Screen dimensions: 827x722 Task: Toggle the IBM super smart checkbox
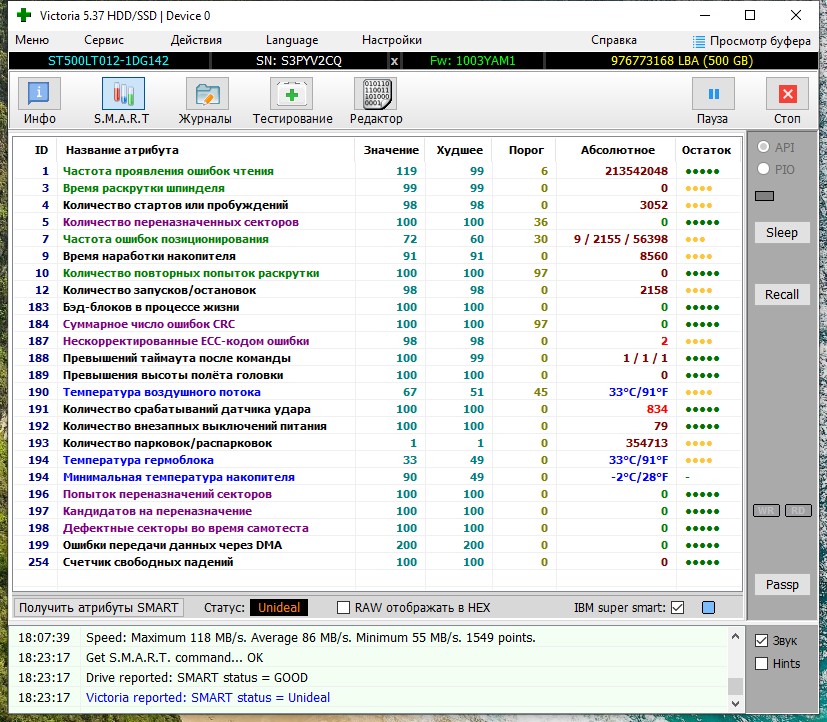(677, 608)
